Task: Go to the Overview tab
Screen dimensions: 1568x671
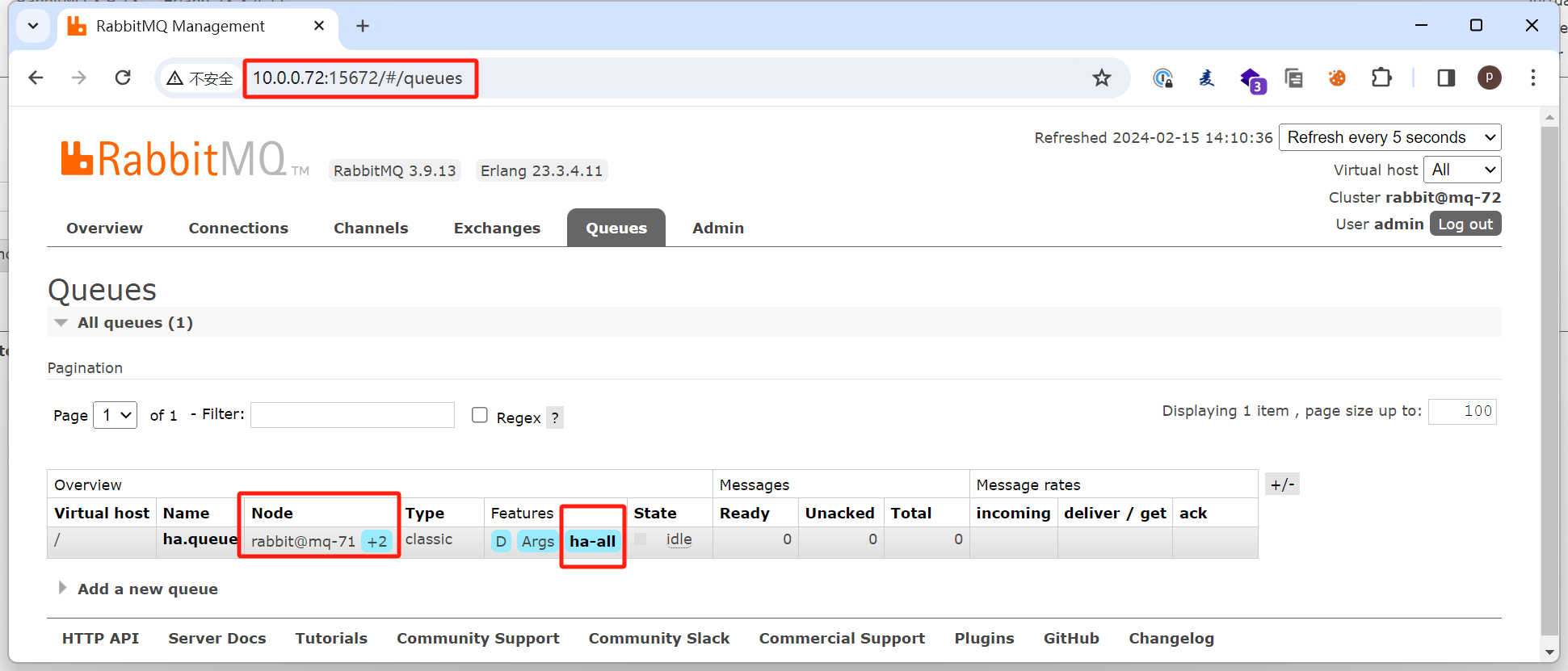Action: [x=104, y=228]
